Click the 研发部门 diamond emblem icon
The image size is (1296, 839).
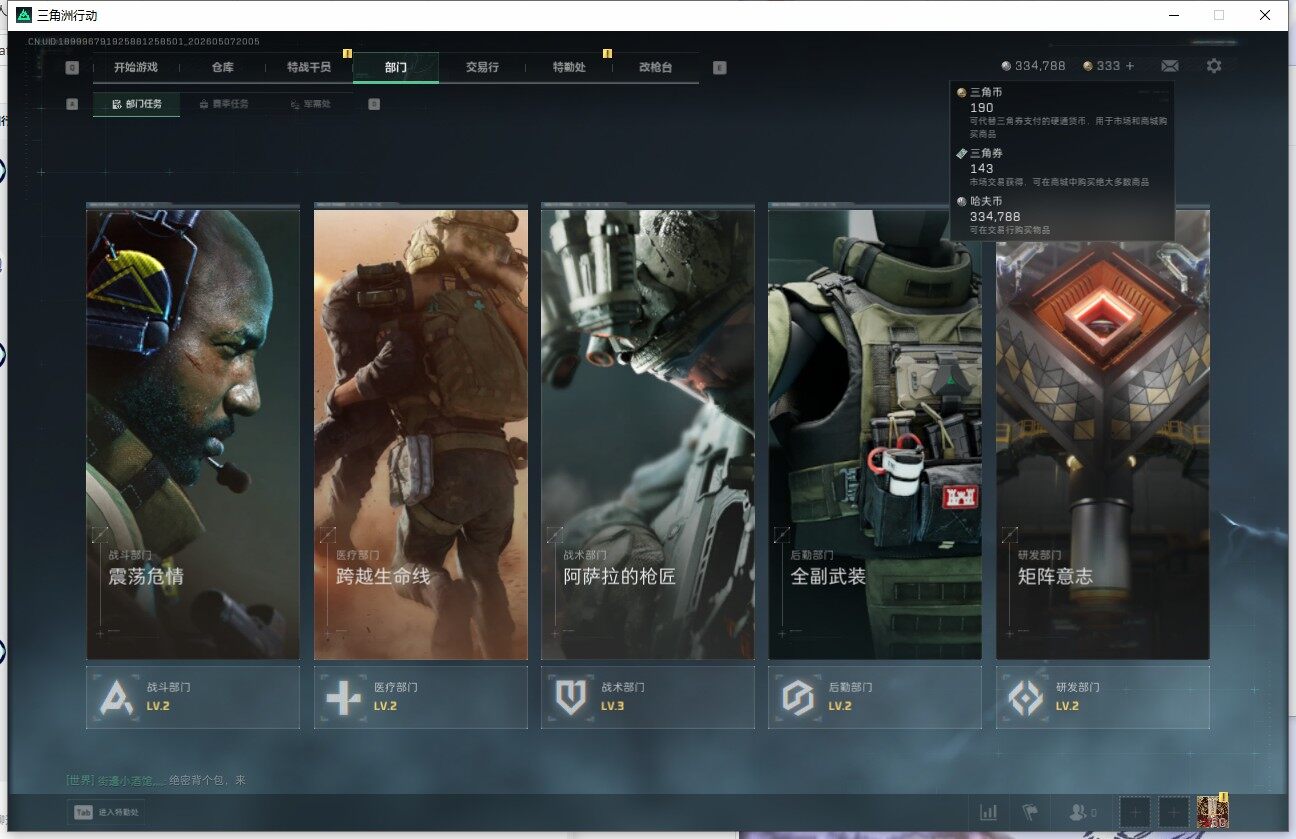click(x=1026, y=697)
